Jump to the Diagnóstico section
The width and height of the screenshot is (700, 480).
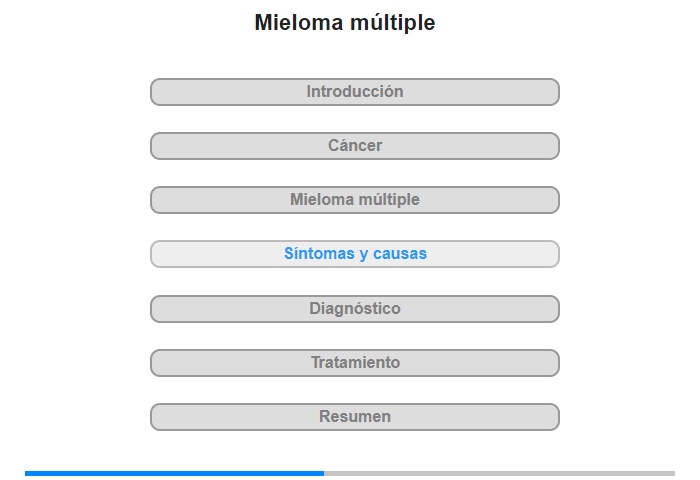click(354, 309)
